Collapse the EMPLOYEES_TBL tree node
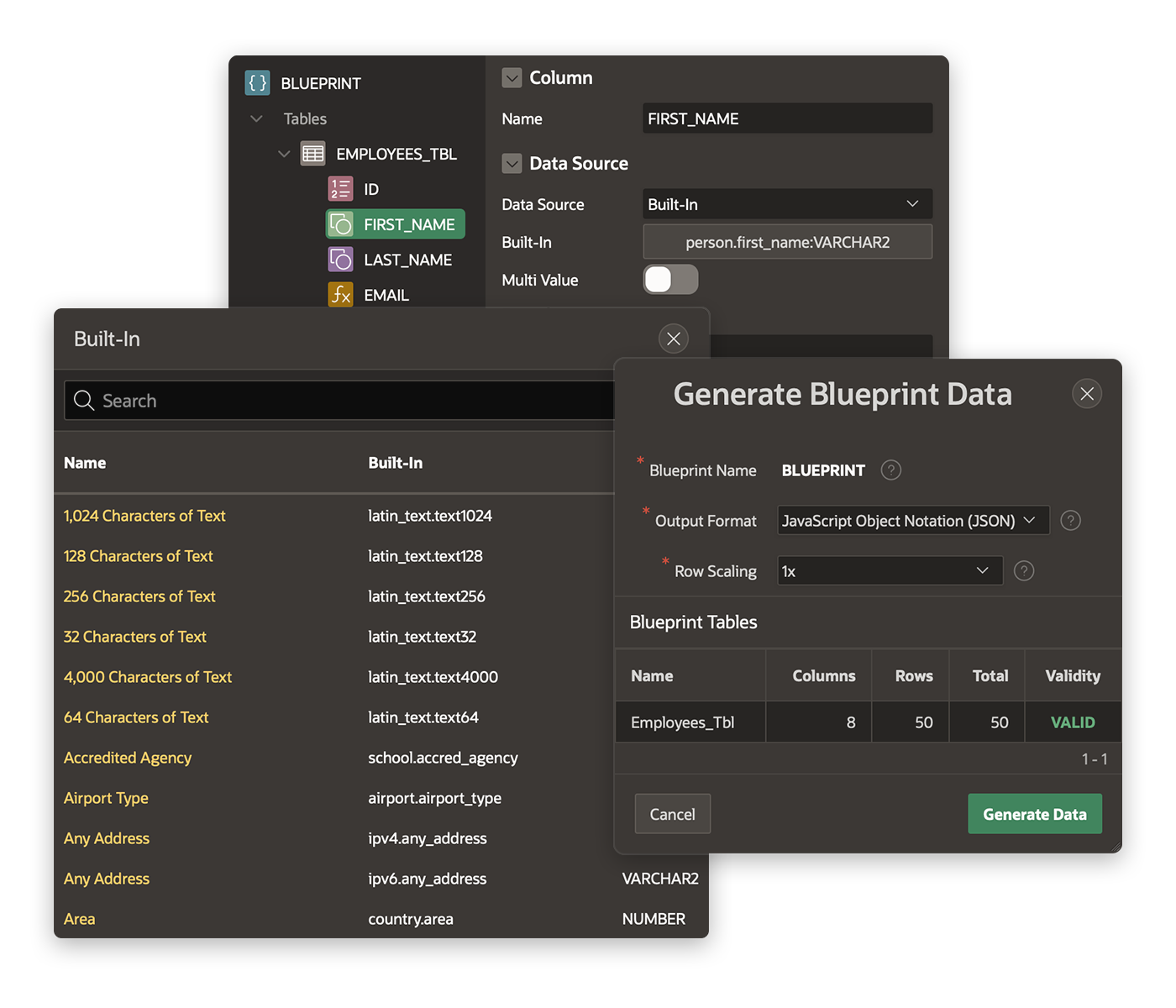This screenshot has width=1176, height=1008. [284, 154]
